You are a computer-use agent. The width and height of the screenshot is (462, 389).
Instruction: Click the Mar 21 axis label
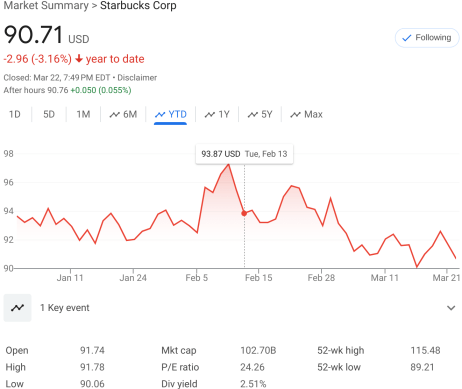point(446,278)
